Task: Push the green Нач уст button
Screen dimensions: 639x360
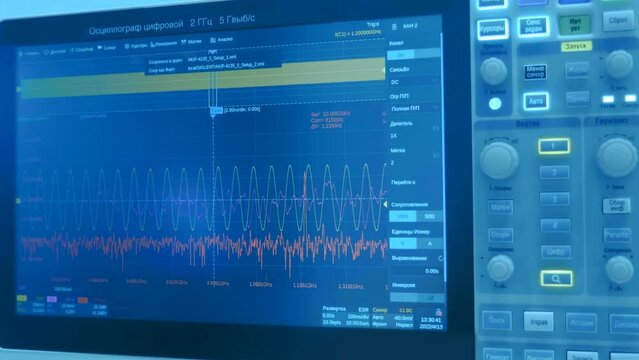Action: click(x=575, y=25)
